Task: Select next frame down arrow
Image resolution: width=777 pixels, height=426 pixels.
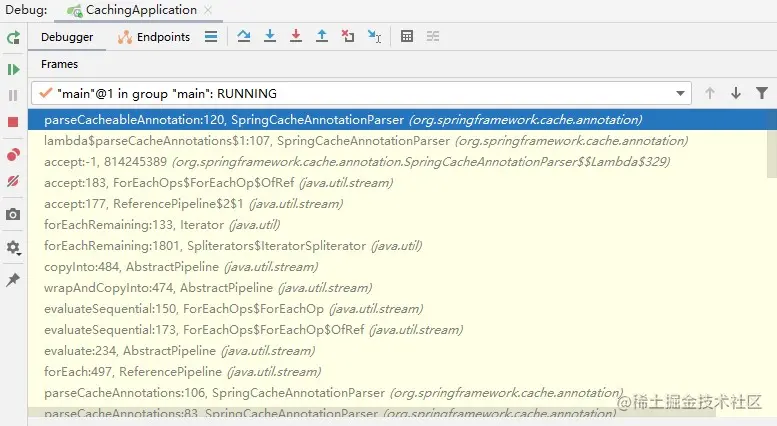Action: pos(736,93)
